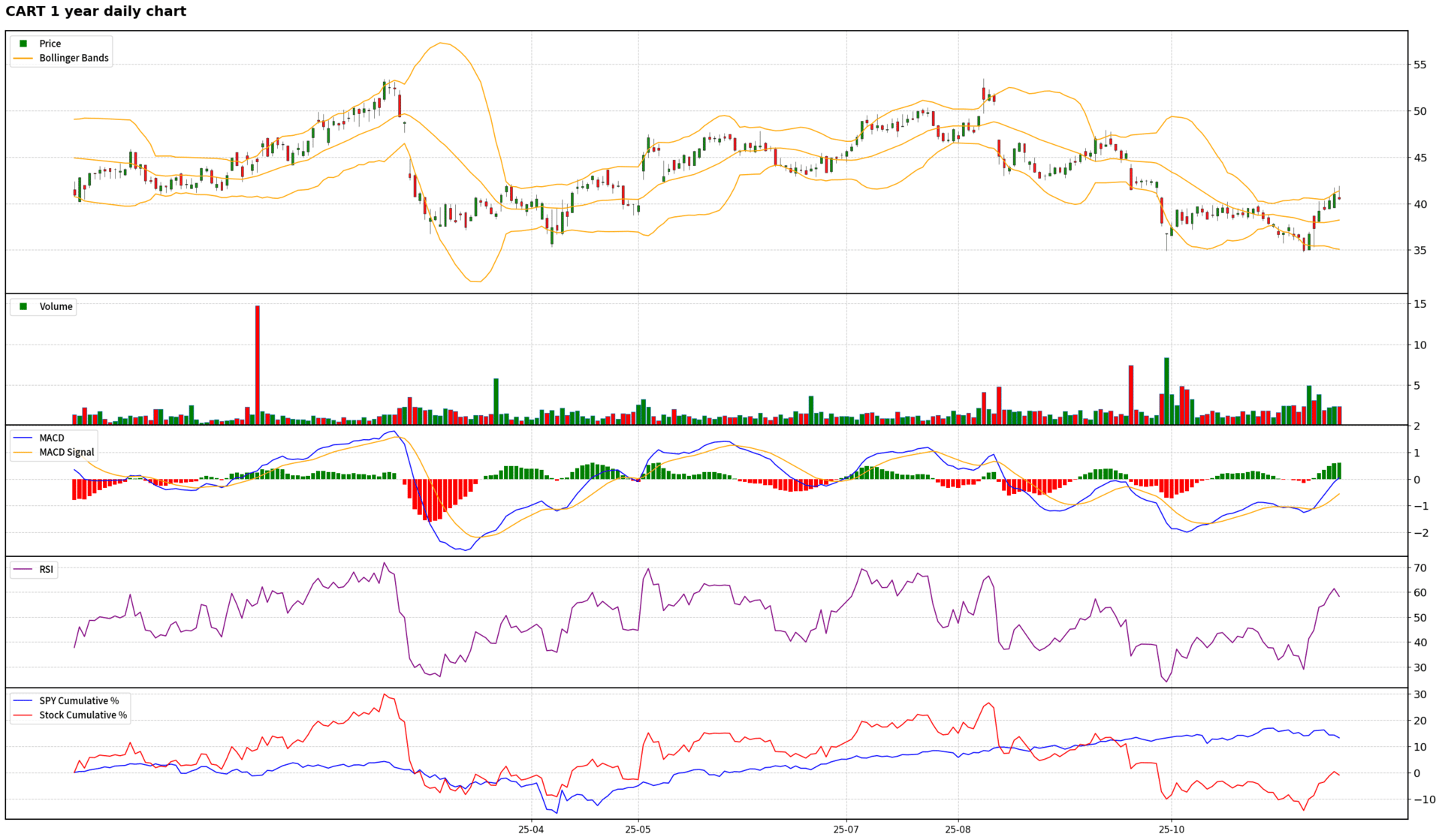Click the Stock Cumulative % legend entry
The height and width of the screenshot is (840, 1442).
(83, 715)
